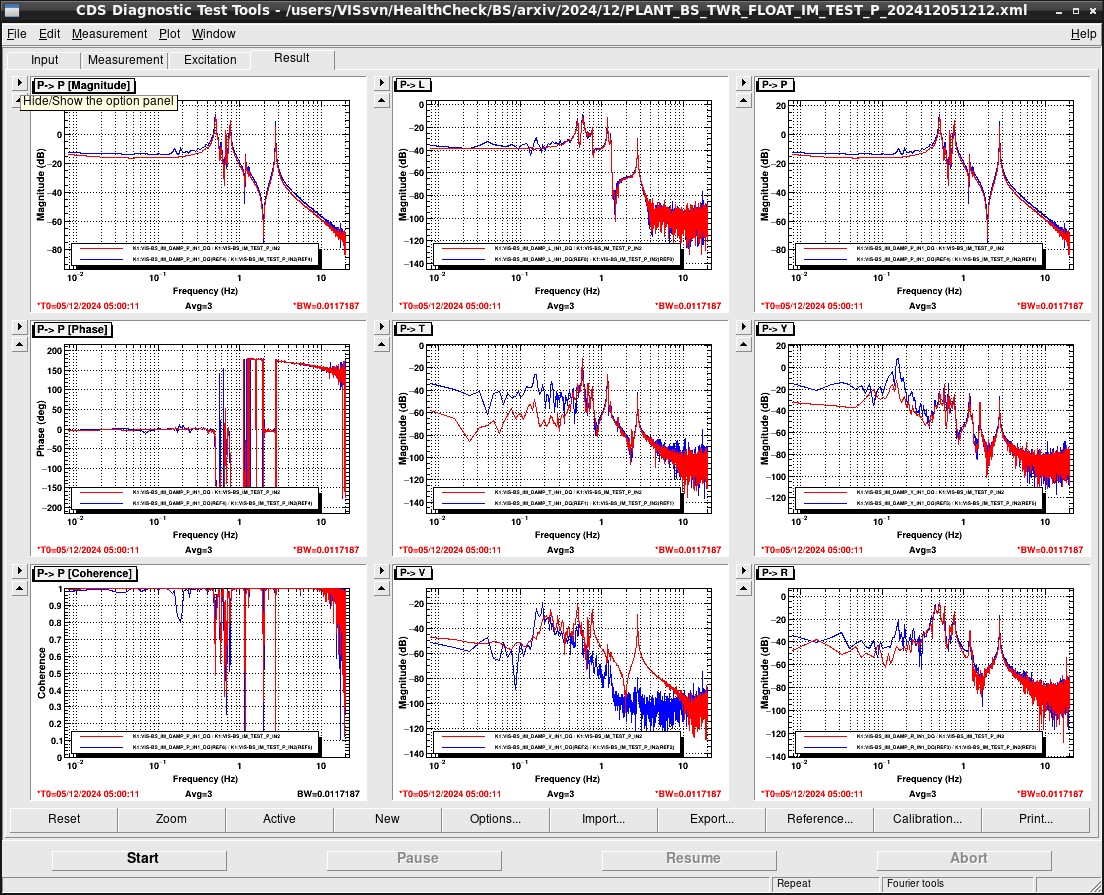Toggle up-arrow expander under P-> L arrow
The height and width of the screenshot is (895, 1104).
click(x=382, y=101)
